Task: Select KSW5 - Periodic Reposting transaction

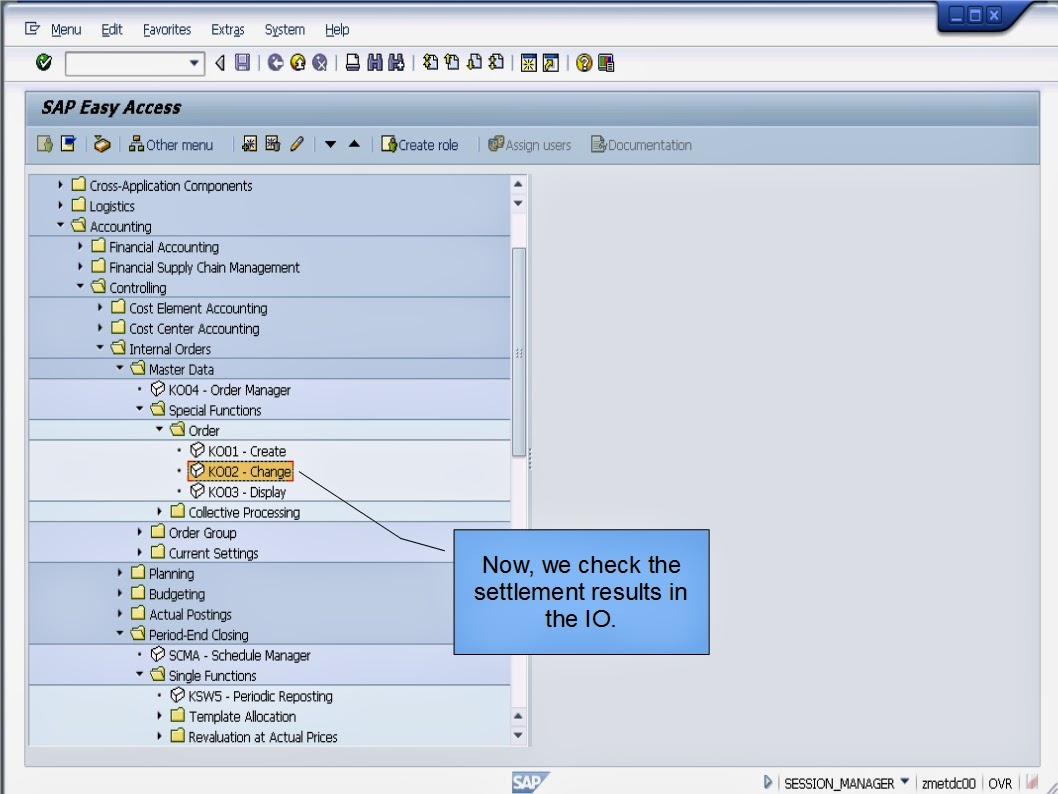Action: [x=251, y=696]
